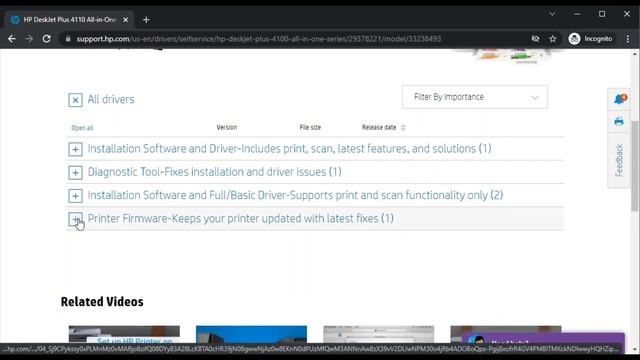Click the Release date column header
This screenshot has height=360, width=640.
379,127
